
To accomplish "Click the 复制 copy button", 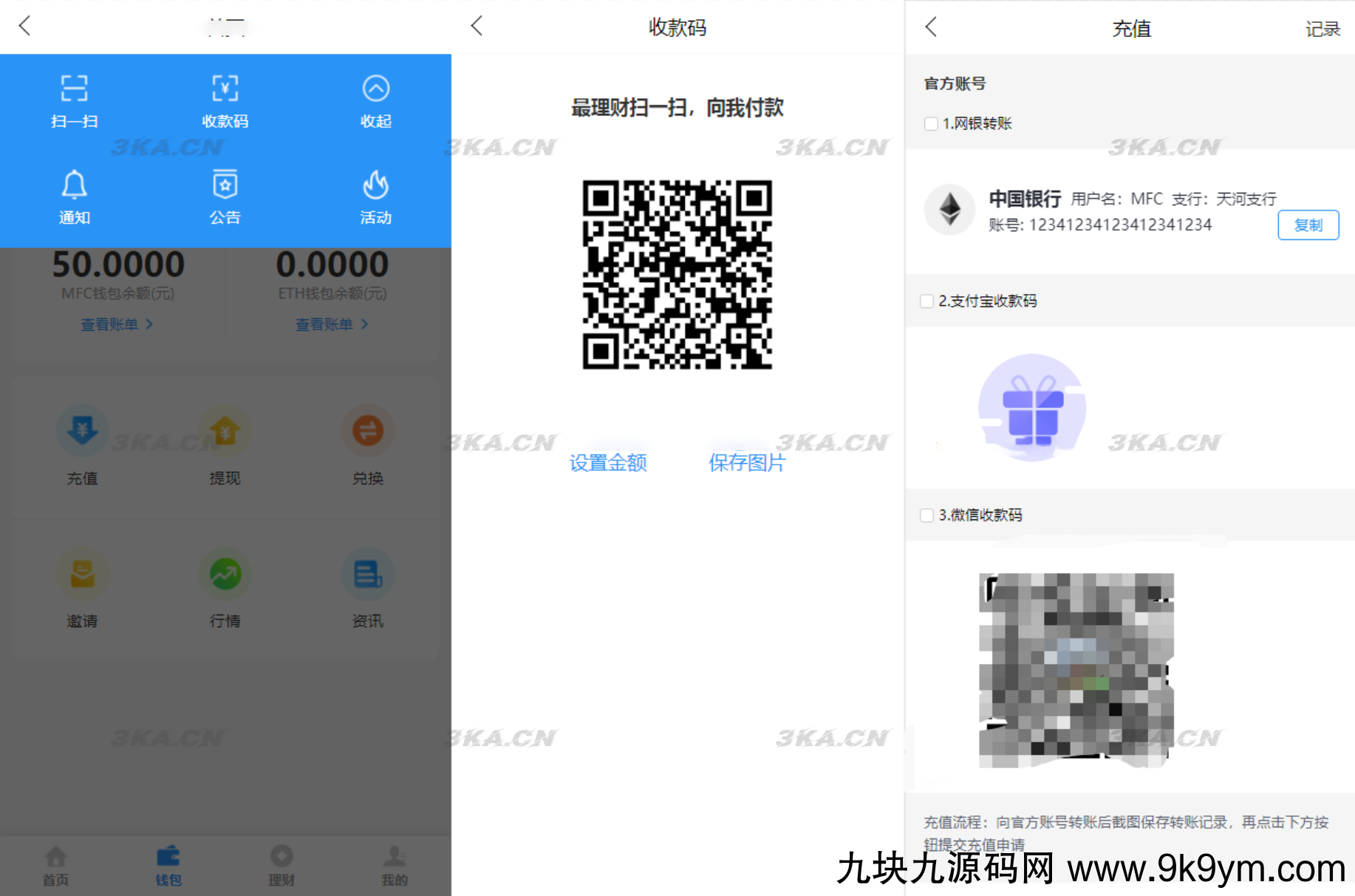I will pos(1308,225).
